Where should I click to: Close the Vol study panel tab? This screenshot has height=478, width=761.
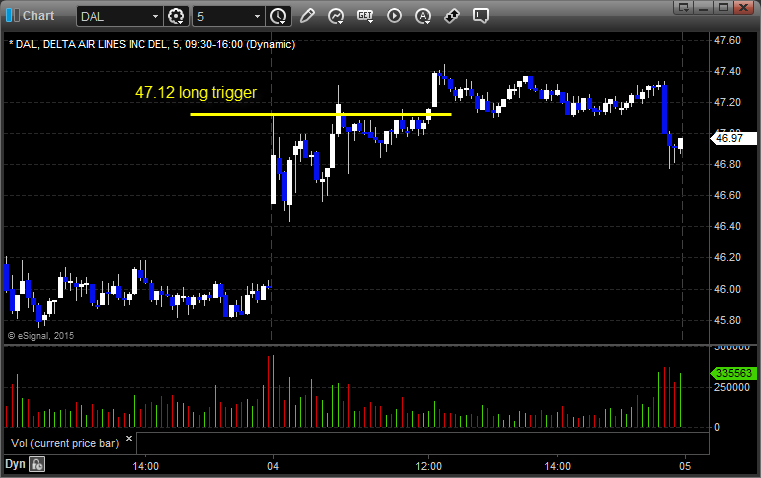(x=129, y=438)
